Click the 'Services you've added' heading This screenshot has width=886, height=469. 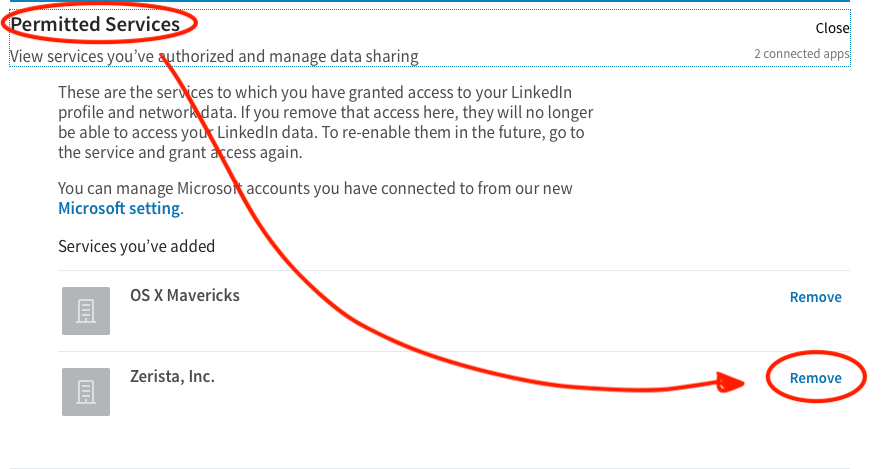tap(136, 246)
